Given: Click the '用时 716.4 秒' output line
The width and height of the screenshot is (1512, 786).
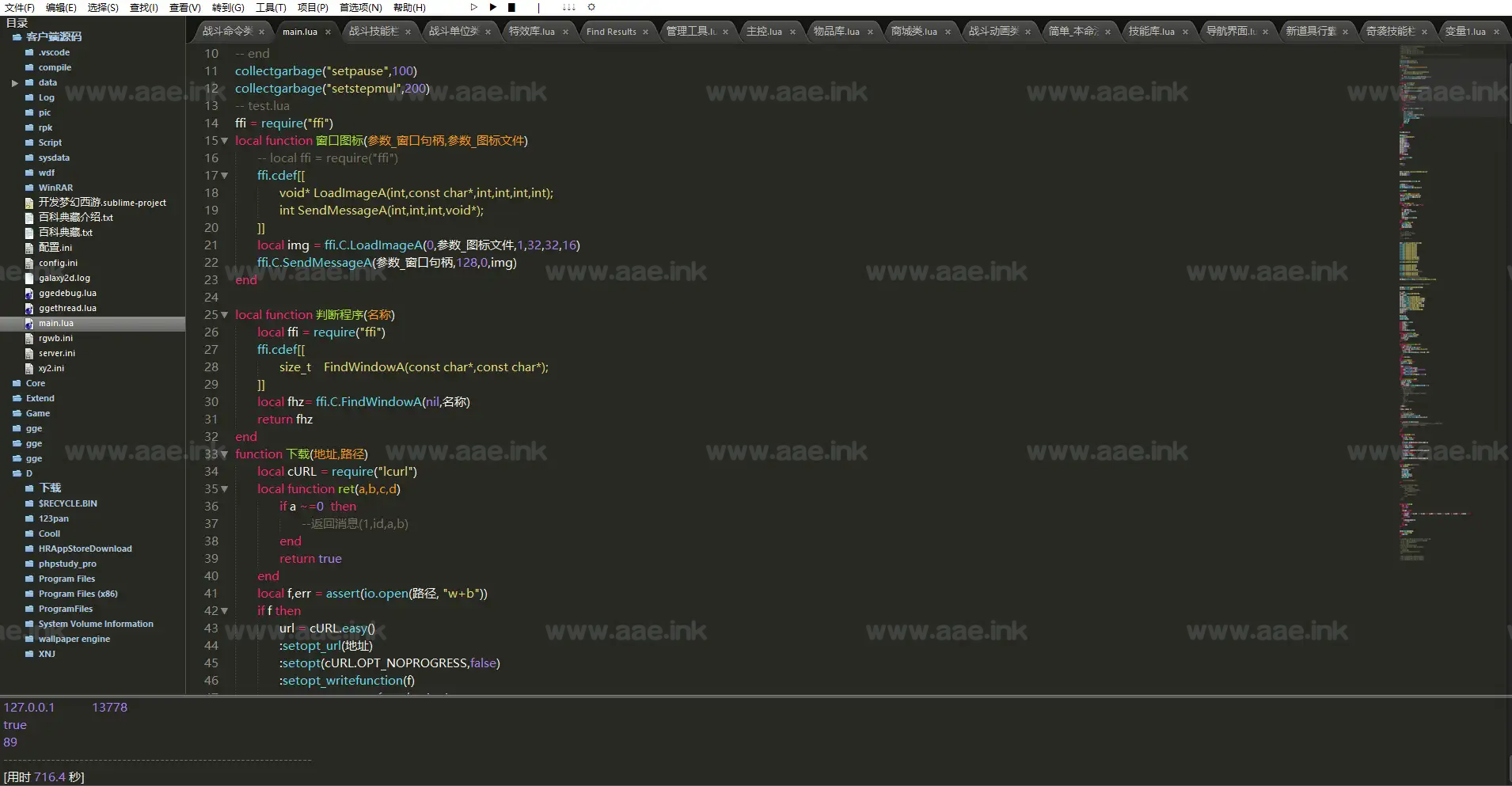Looking at the screenshot, I should [x=44, y=777].
